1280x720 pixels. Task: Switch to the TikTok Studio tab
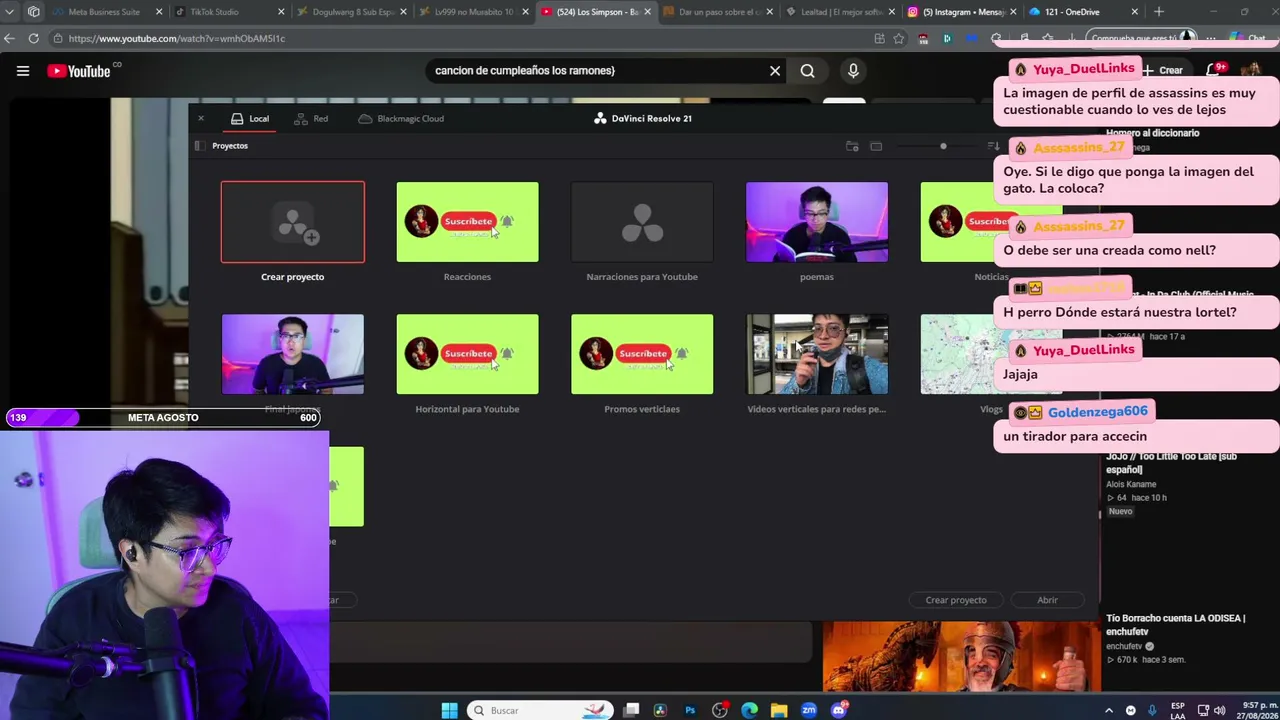(228, 12)
